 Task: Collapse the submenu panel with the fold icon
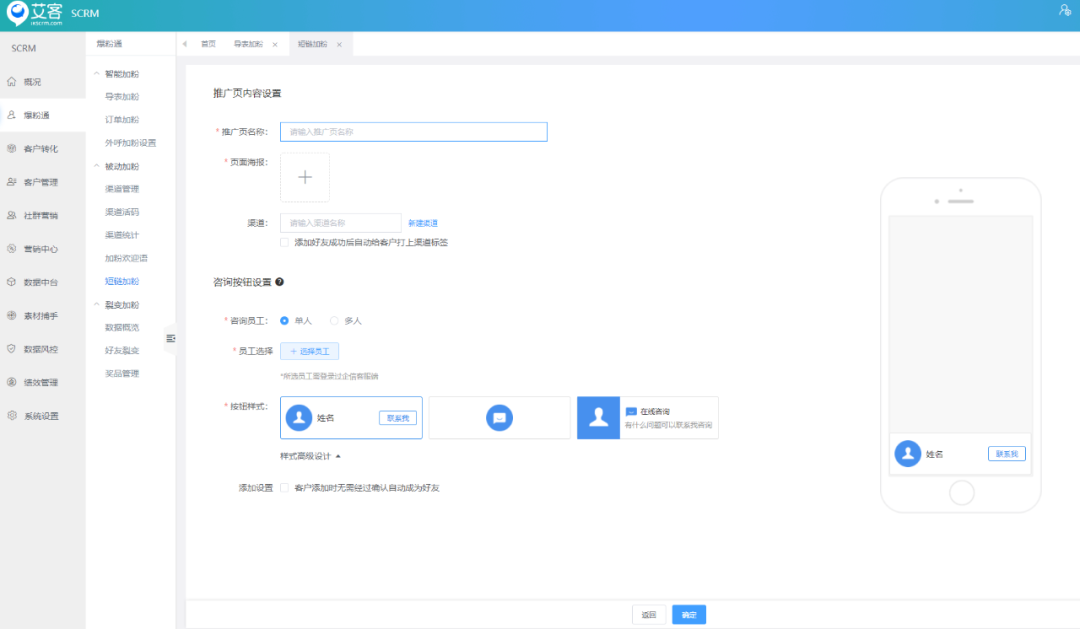[x=170, y=339]
